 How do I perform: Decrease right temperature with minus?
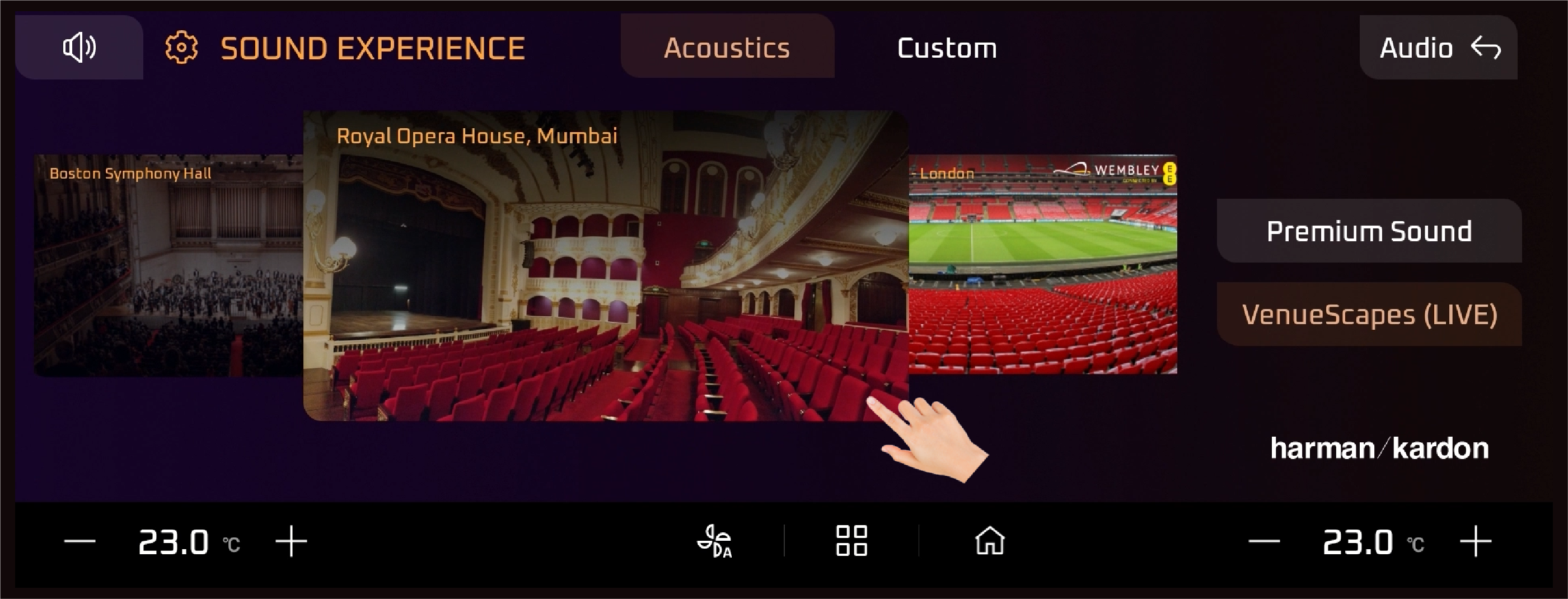coord(1264,541)
